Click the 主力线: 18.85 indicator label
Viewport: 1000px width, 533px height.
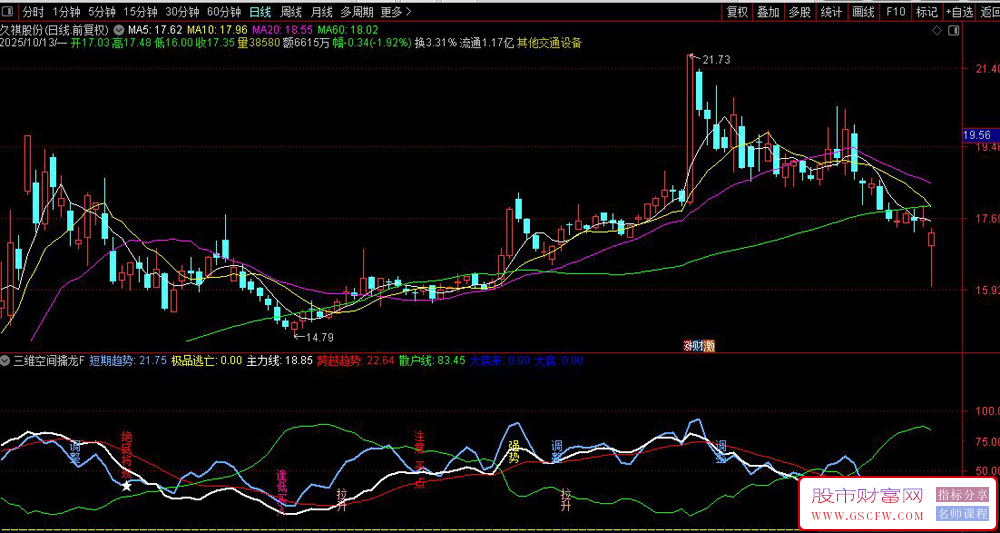click(280, 360)
